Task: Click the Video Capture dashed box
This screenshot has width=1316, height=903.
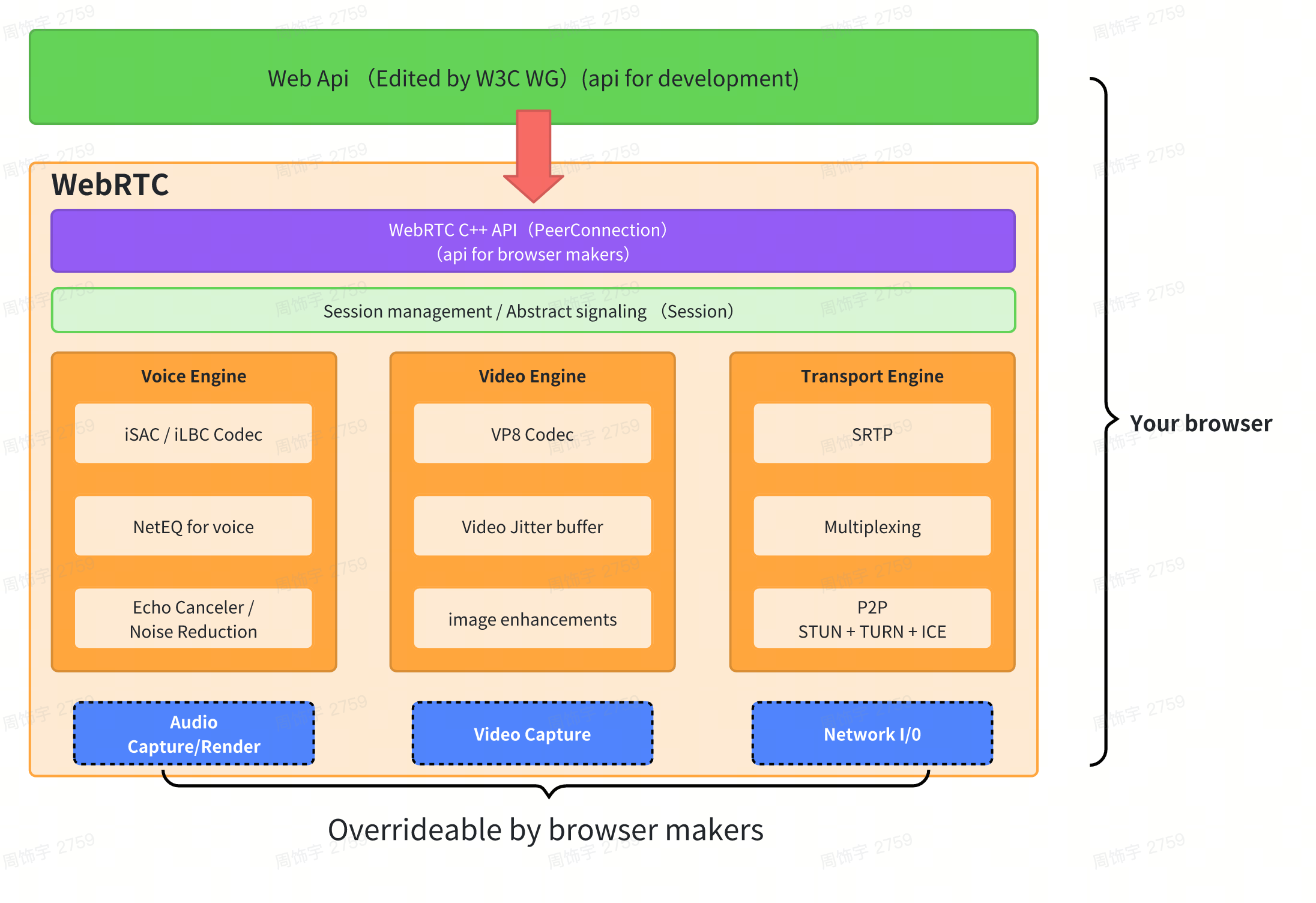Action: (x=533, y=734)
